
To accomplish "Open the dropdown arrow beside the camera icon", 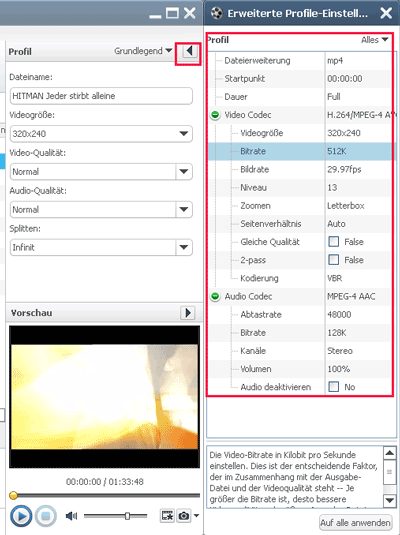I will pyautogui.click(x=196, y=516).
